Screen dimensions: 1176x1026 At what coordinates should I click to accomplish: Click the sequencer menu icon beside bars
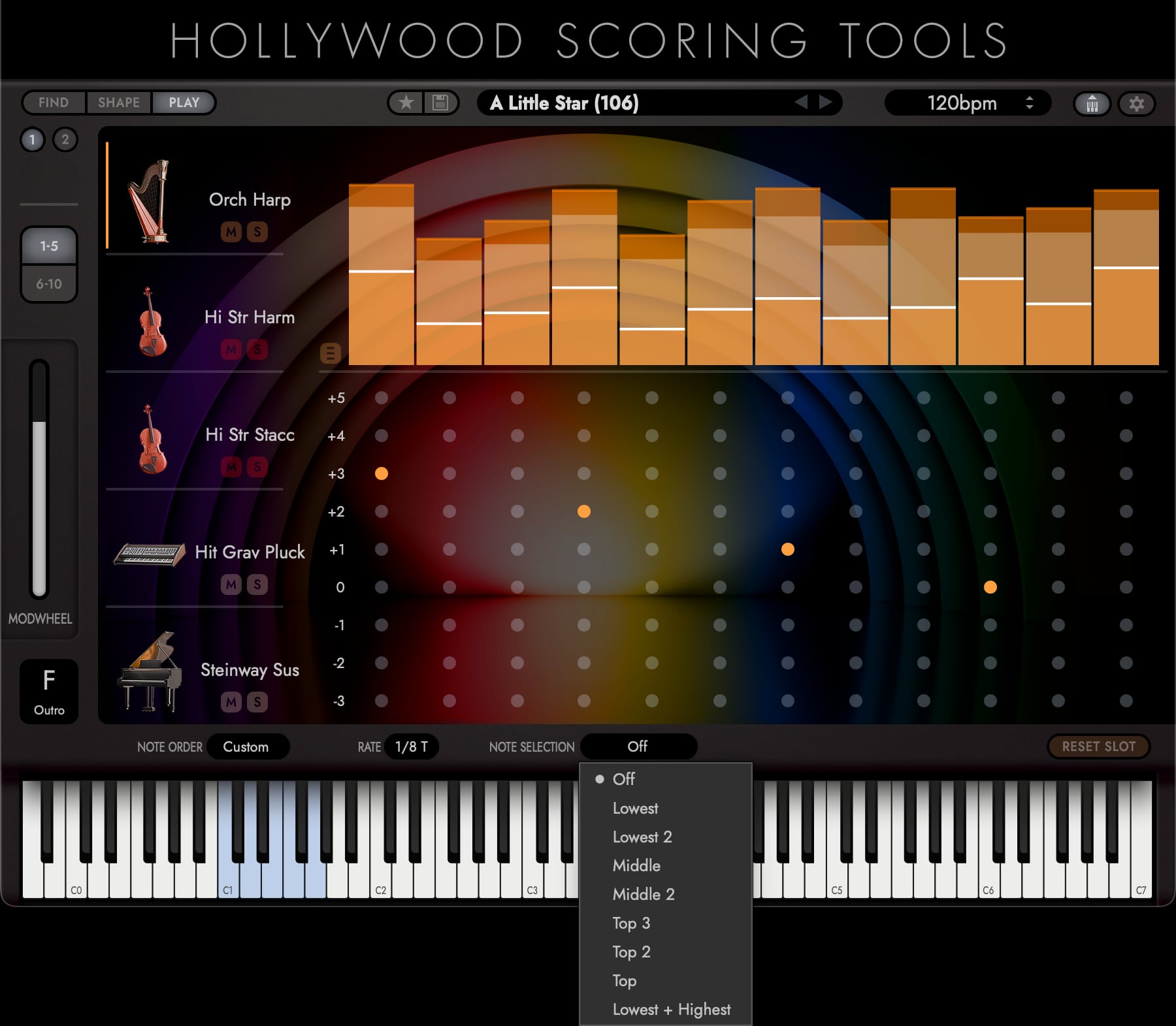click(x=330, y=353)
